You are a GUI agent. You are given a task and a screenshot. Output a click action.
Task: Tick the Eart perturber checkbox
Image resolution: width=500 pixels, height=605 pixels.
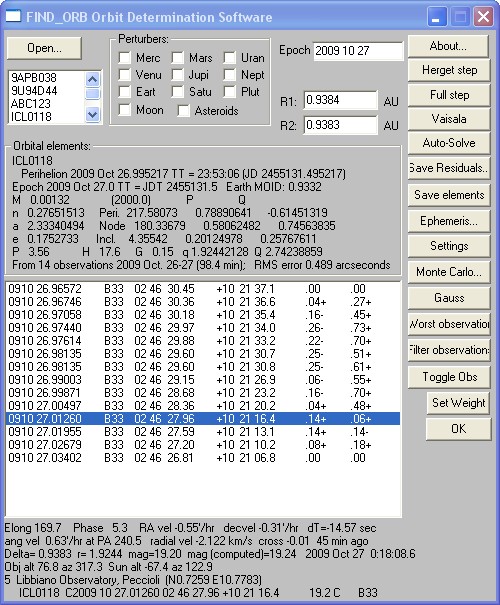(x=125, y=92)
